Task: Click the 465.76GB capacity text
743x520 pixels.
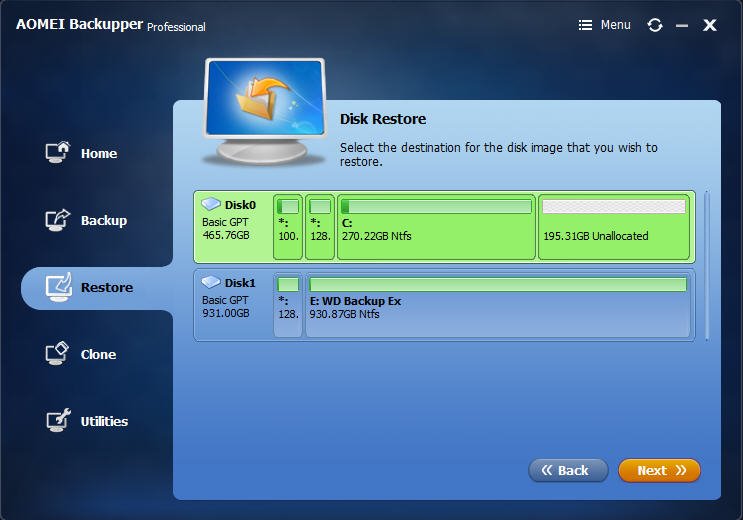Action: click(226, 235)
